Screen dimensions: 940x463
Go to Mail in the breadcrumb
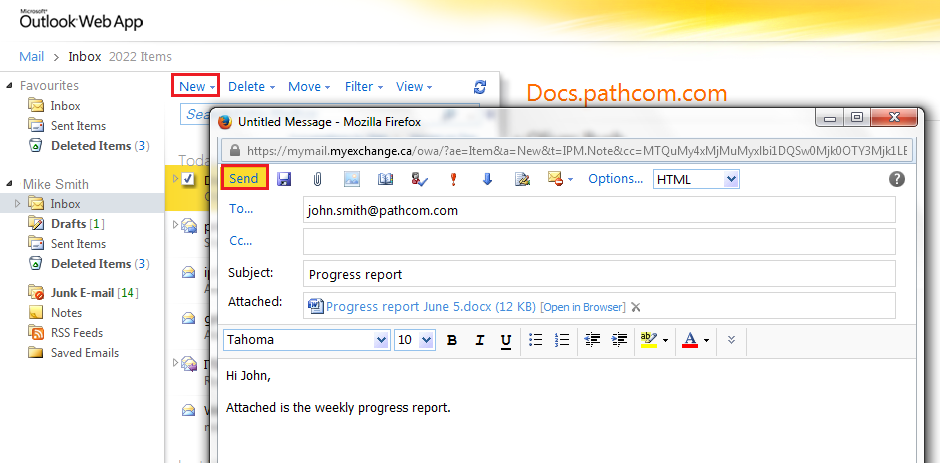coord(32,56)
